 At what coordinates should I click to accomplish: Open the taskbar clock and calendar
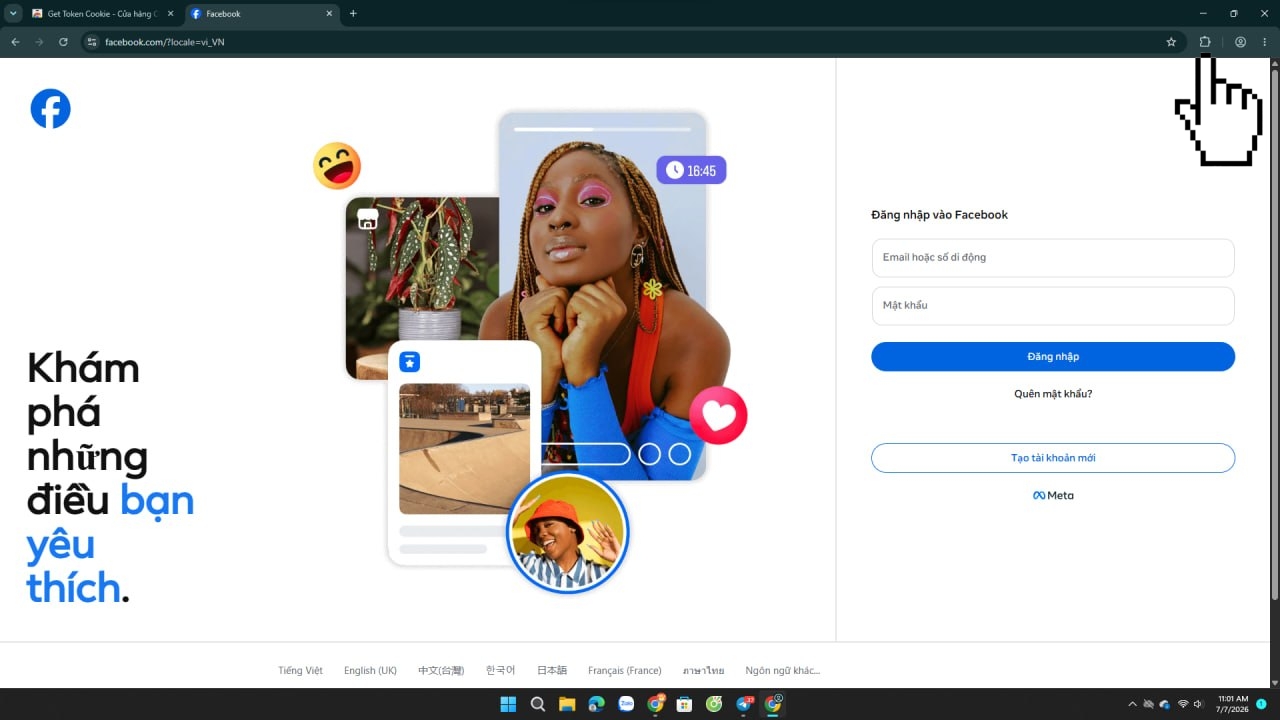tap(1233, 704)
